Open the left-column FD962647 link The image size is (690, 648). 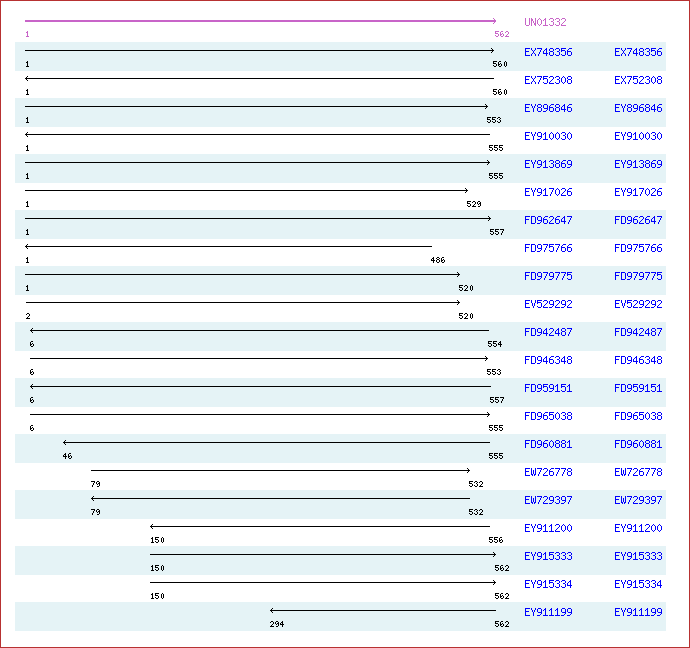click(x=548, y=220)
